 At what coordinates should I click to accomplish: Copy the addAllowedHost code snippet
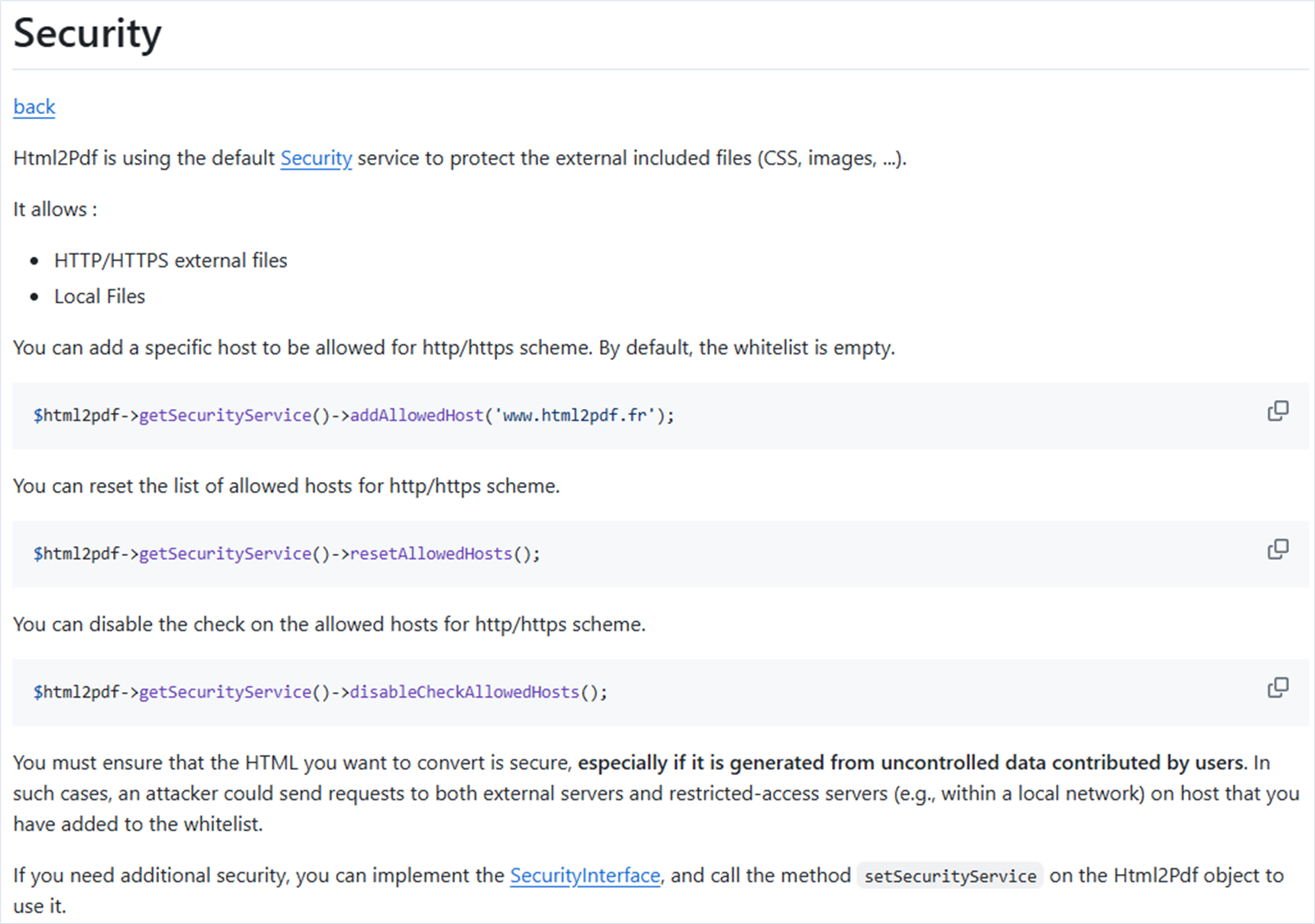point(1277,411)
